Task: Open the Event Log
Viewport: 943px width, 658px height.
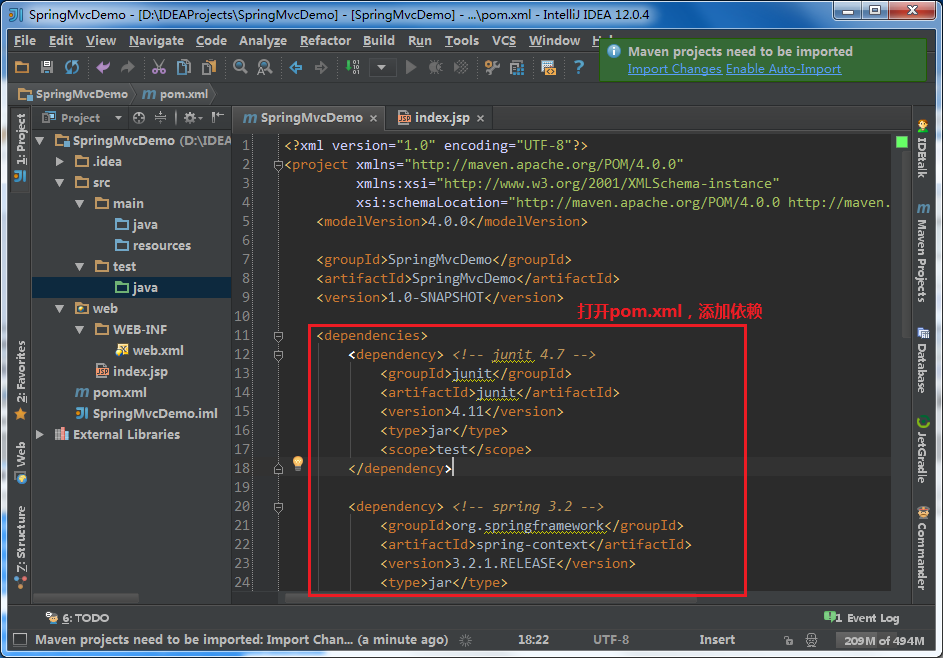Action: tap(861, 618)
